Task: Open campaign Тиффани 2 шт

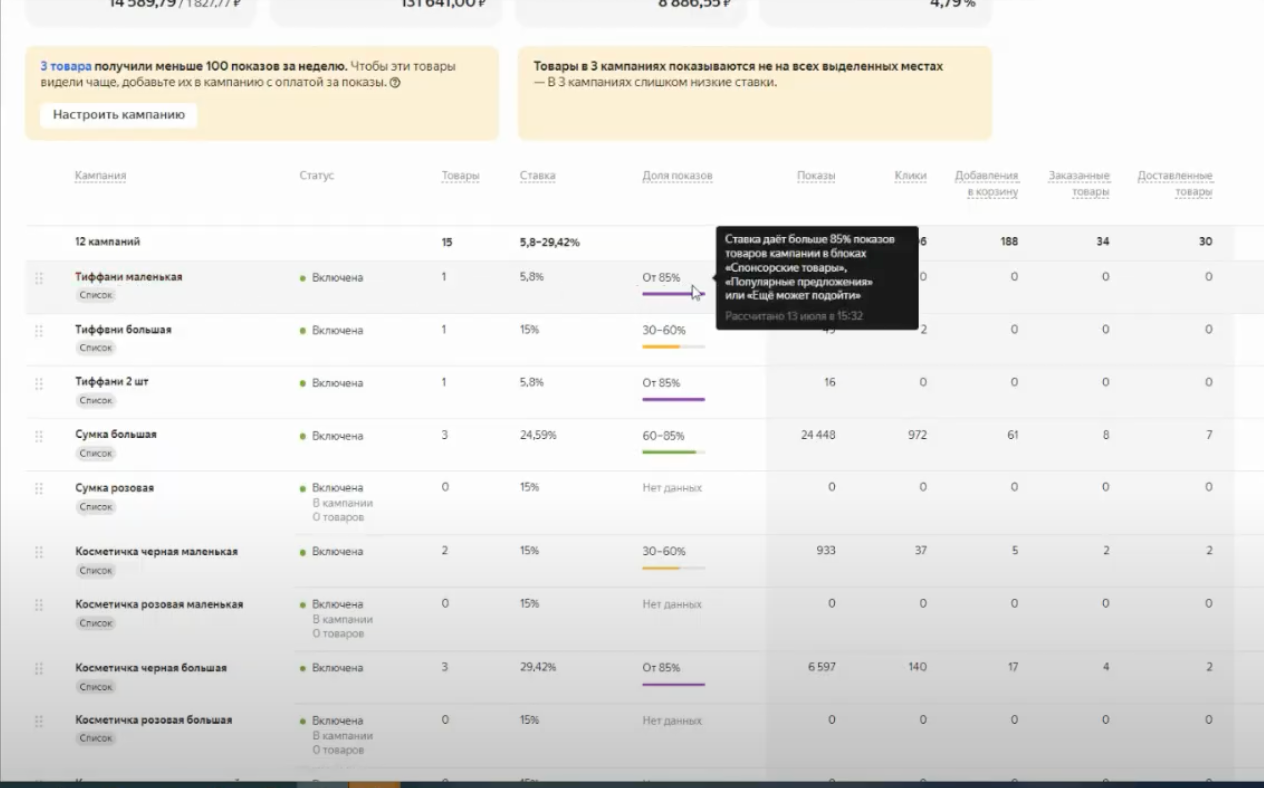Action: point(112,382)
